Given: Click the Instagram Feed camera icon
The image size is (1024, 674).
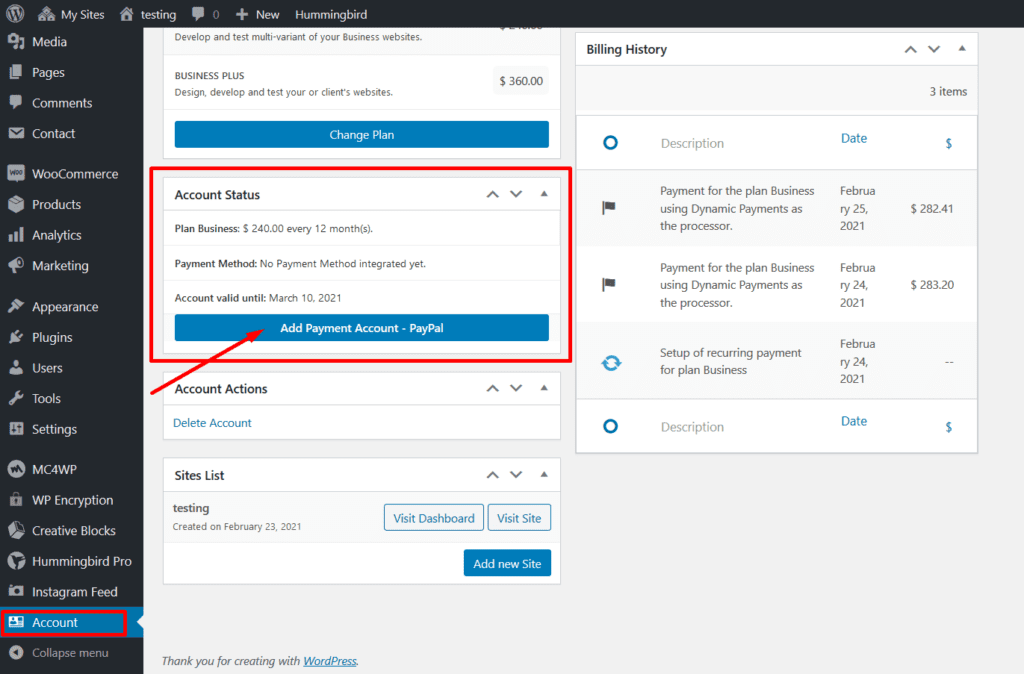Looking at the screenshot, I should pyautogui.click(x=16, y=592).
